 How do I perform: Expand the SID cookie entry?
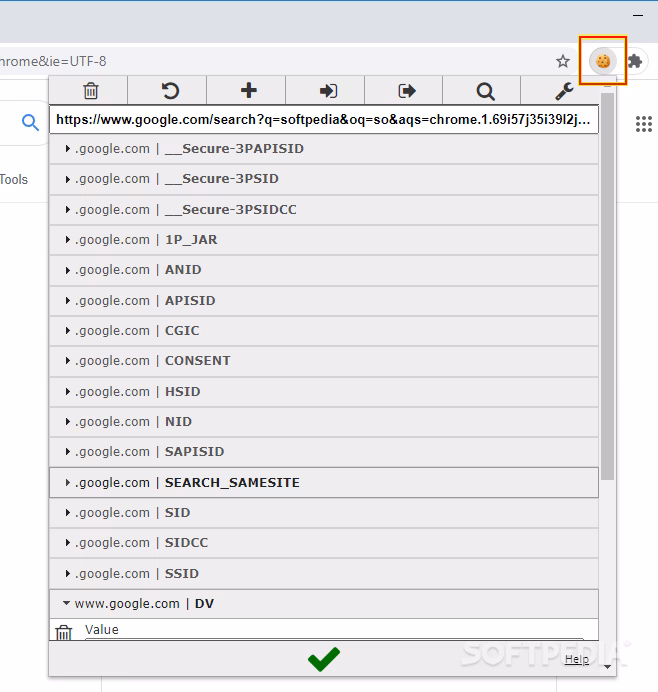click(x=324, y=512)
